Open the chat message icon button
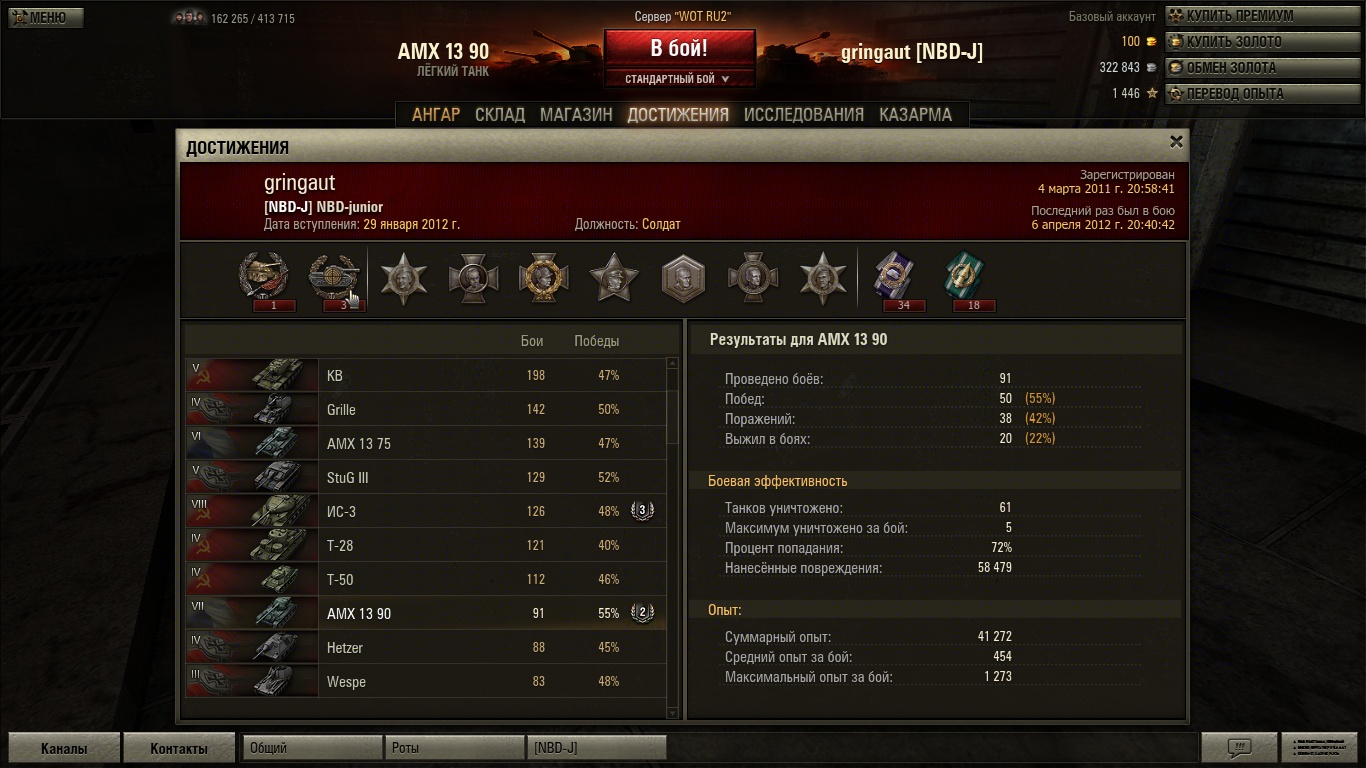 (x=1239, y=748)
